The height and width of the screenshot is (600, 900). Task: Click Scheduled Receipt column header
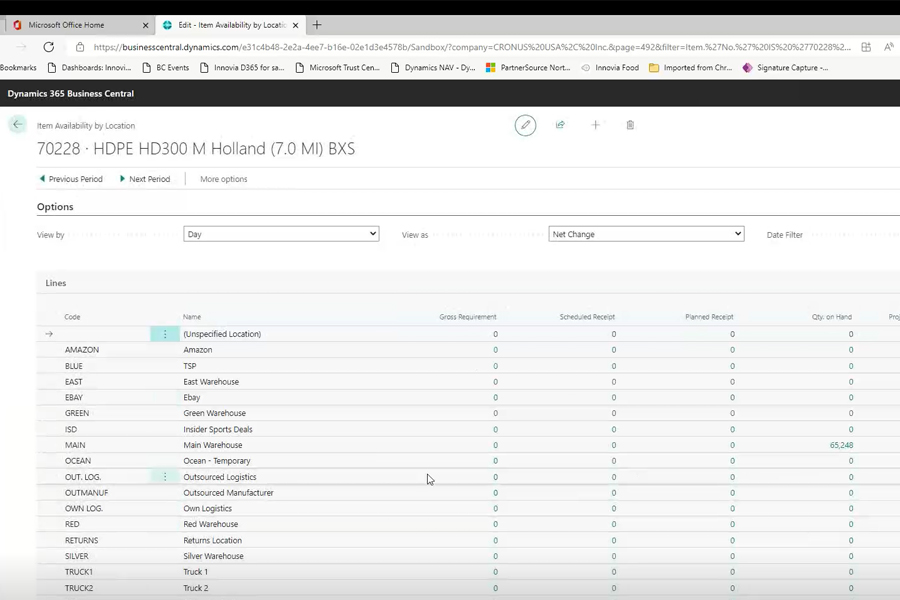tap(587, 317)
